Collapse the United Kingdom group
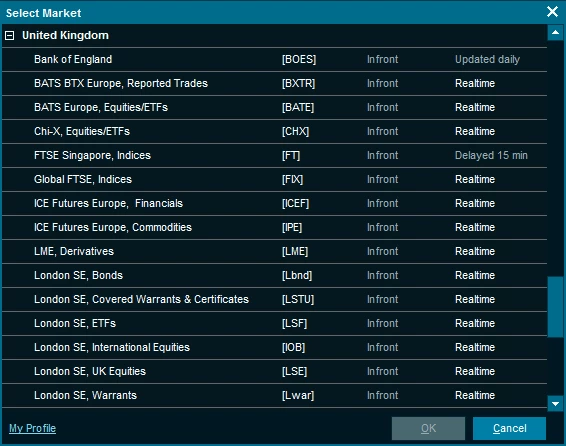The height and width of the screenshot is (446, 566). coord(10,35)
